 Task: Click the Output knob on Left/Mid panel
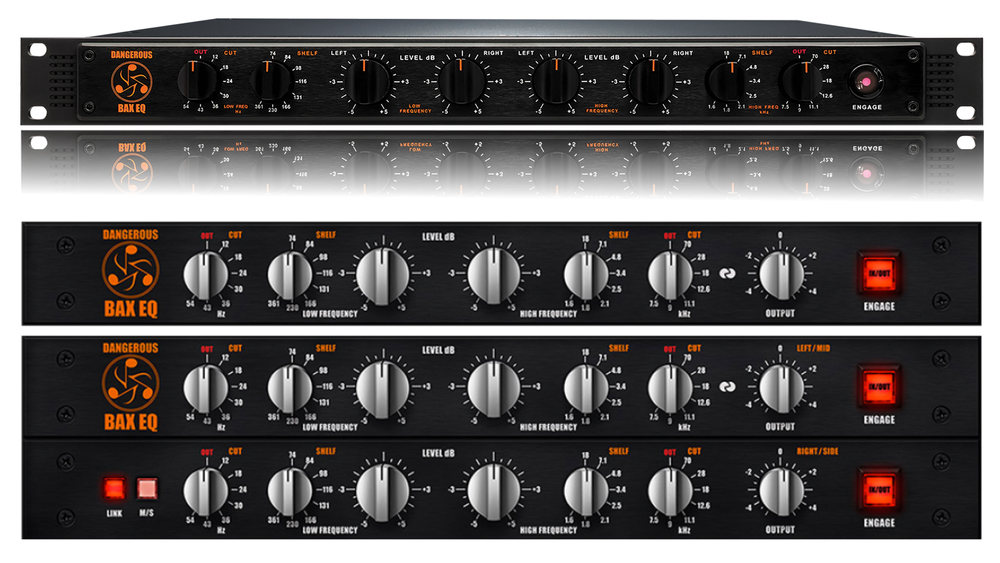[x=781, y=388]
